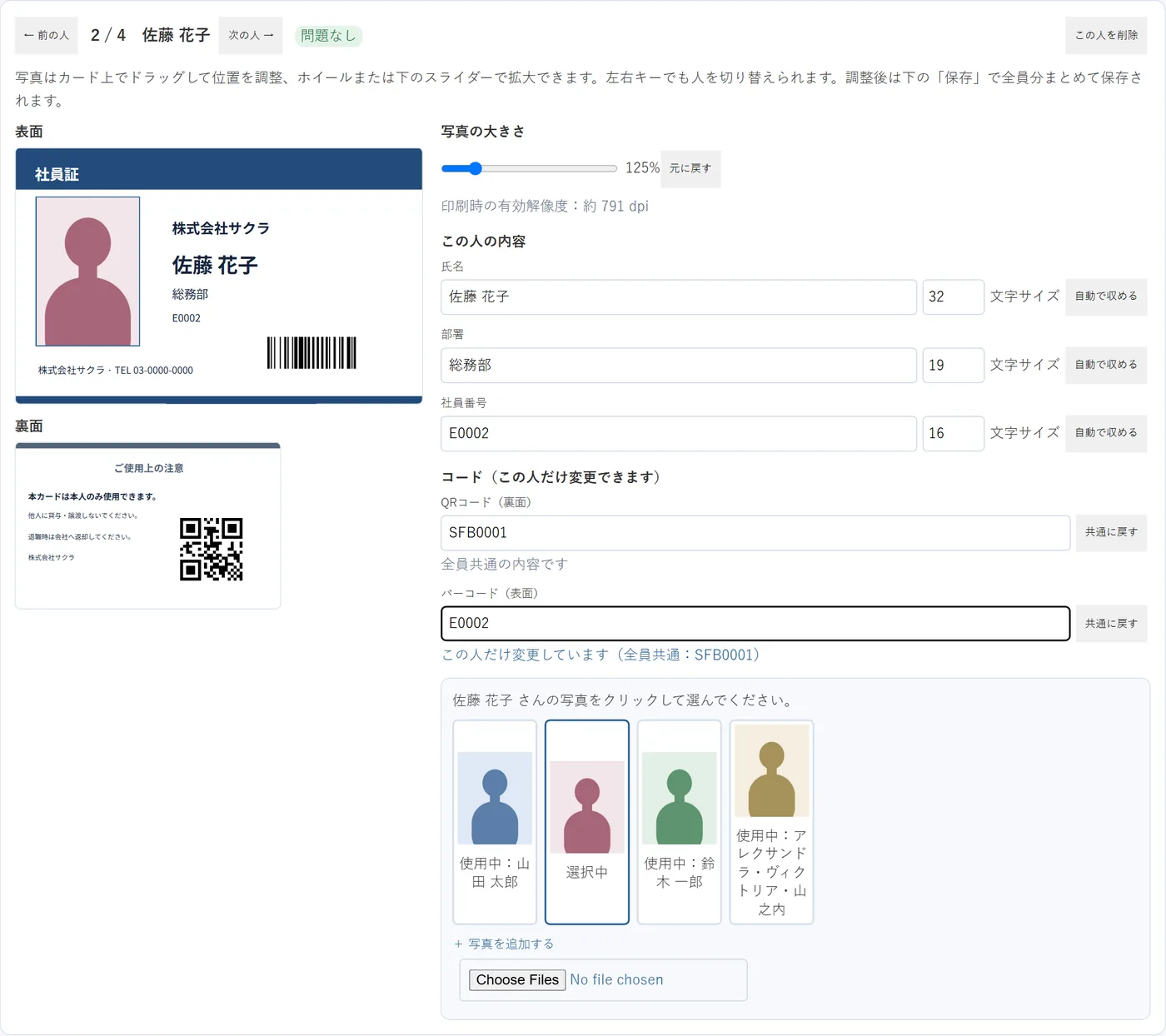Select the green photo used by 鈴木 一郎

pyautogui.click(x=680, y=822)
